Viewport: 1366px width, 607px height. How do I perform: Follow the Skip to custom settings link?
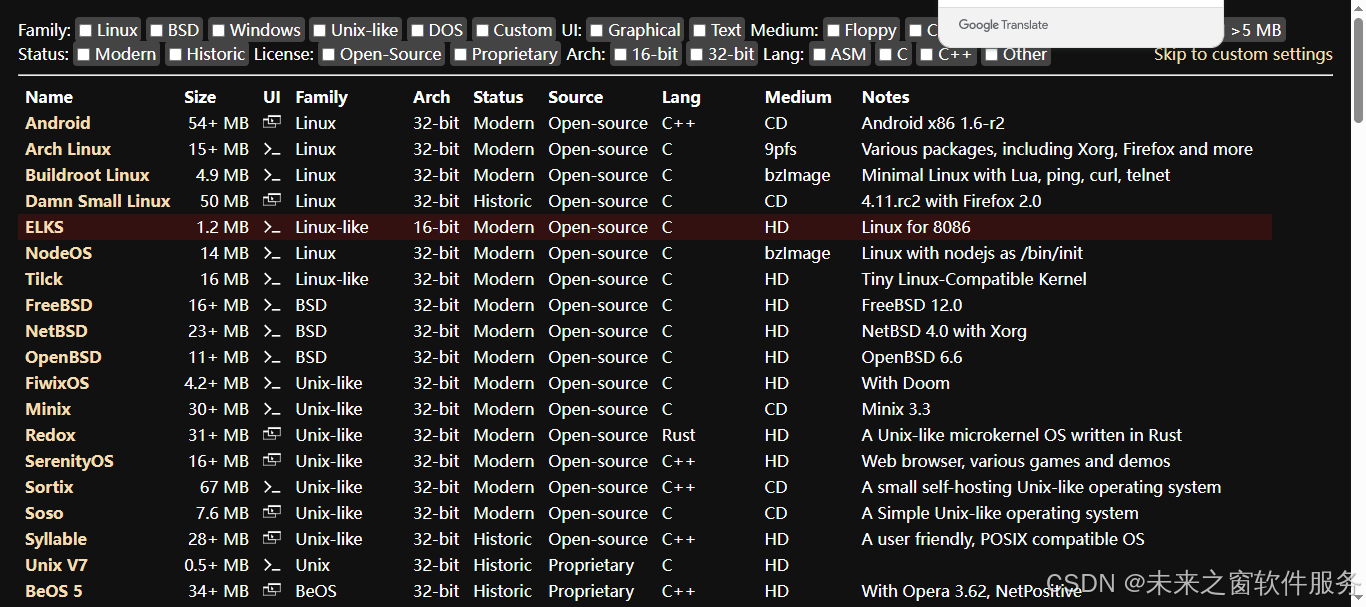(1243, 55)
